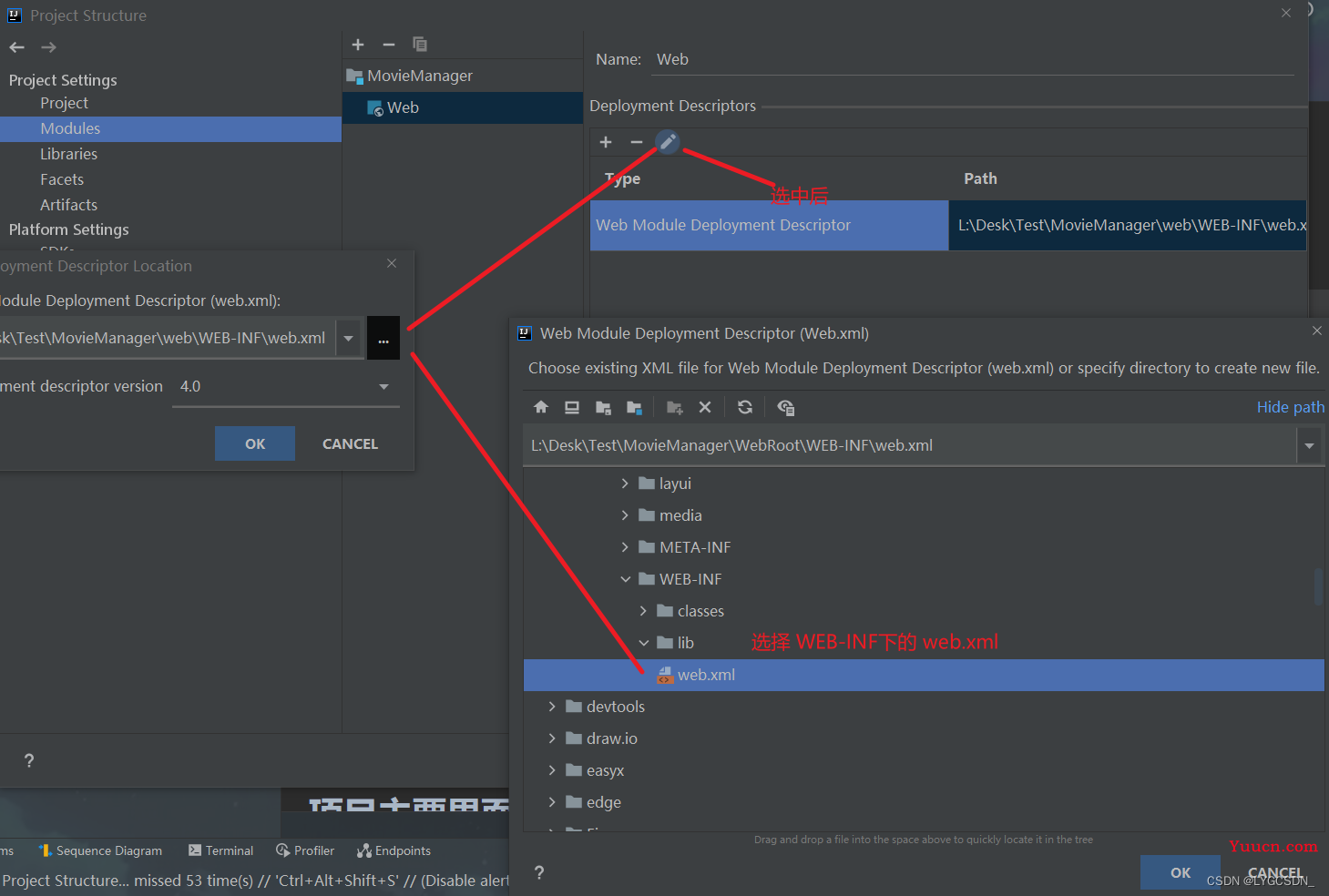Expand the media folder
This screenshot has height=896, width=1329.
625,515
